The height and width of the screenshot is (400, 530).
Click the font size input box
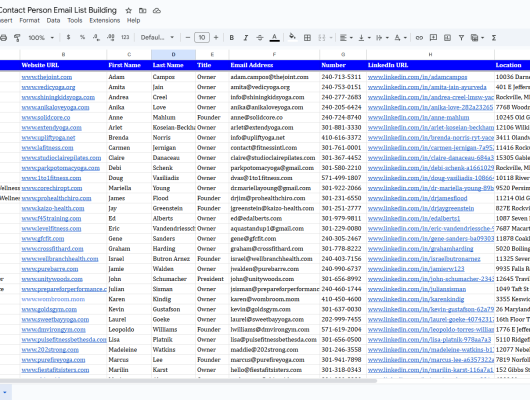click(202, 37)
